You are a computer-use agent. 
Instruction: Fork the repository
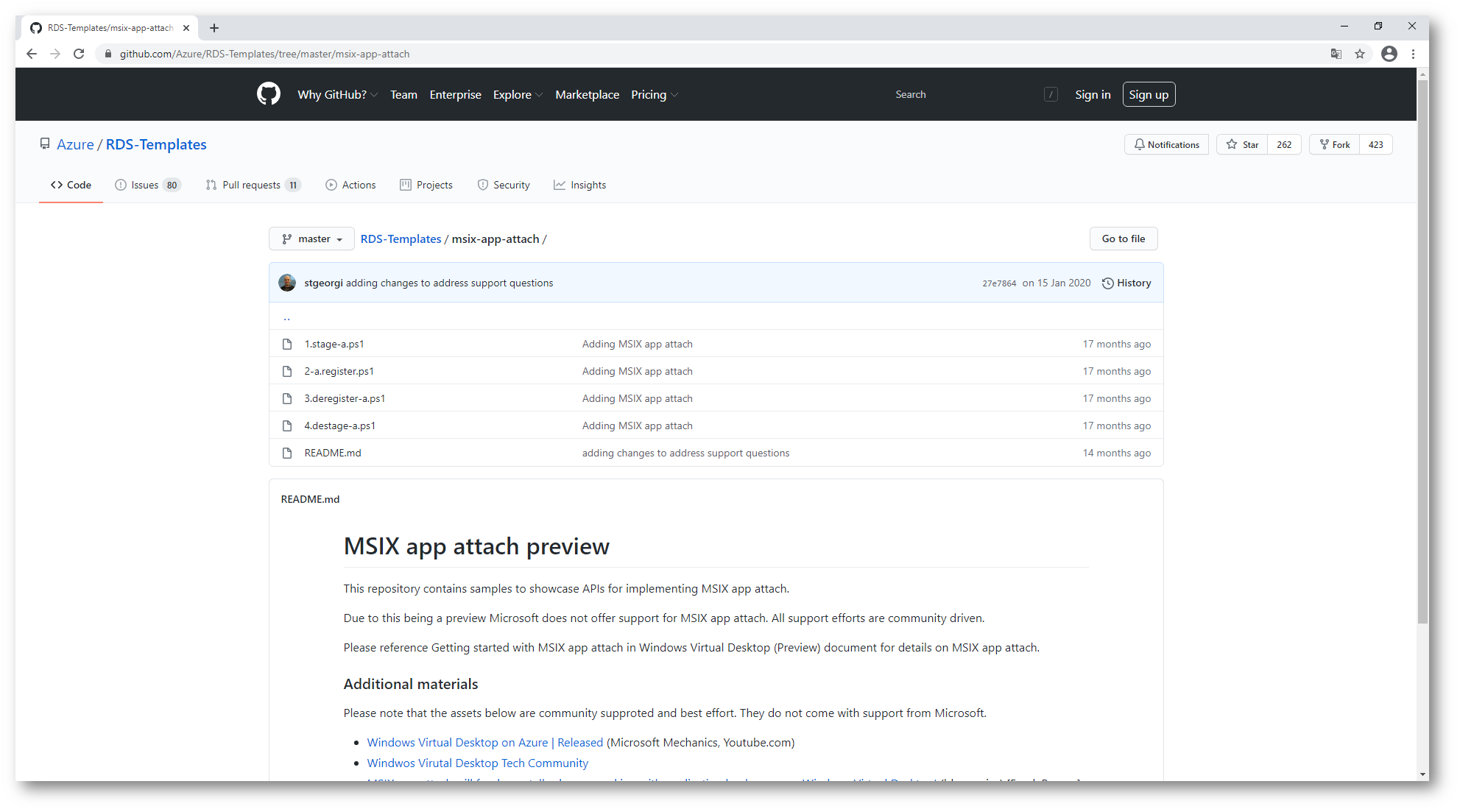1334,144
